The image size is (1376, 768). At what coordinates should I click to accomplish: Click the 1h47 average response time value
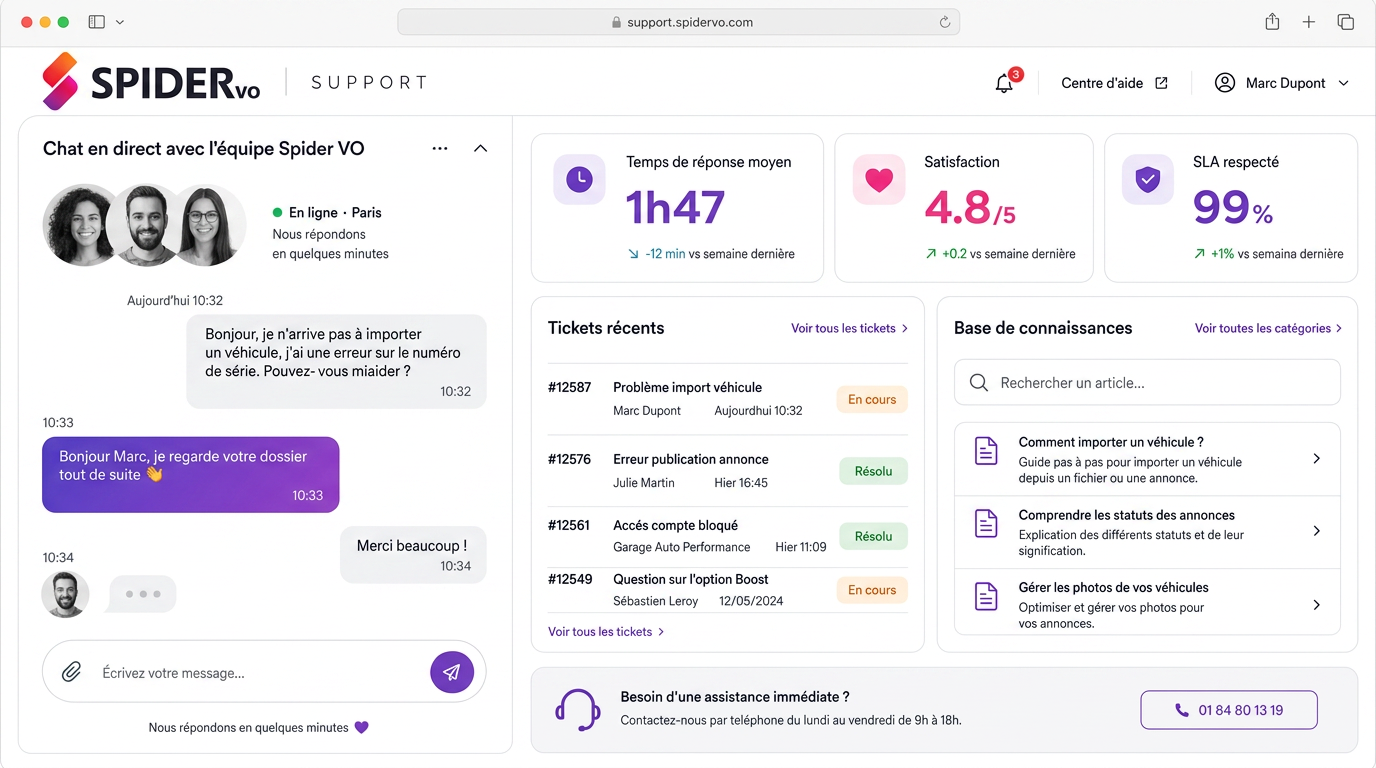[675, 208]
